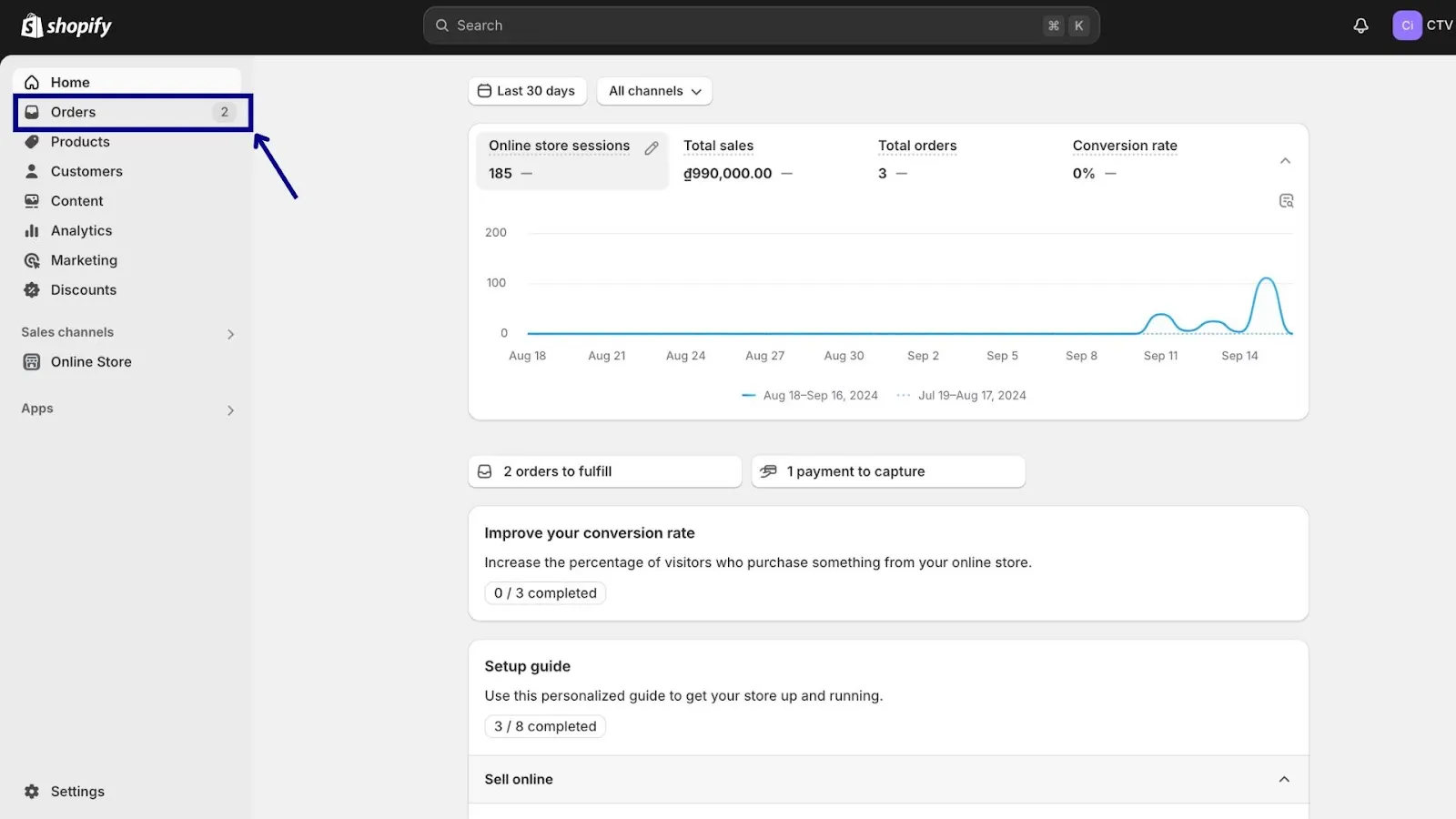Expand the Sales channels section

click(230, 334)
